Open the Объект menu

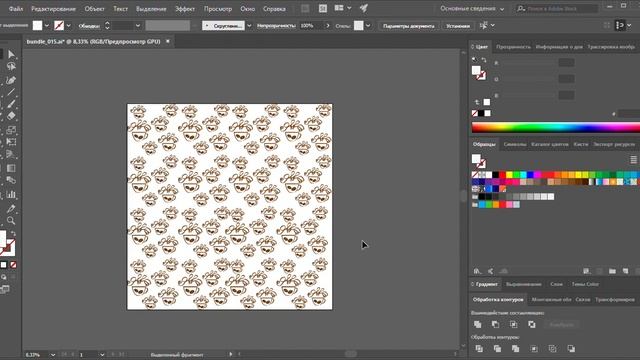(95, 9)
